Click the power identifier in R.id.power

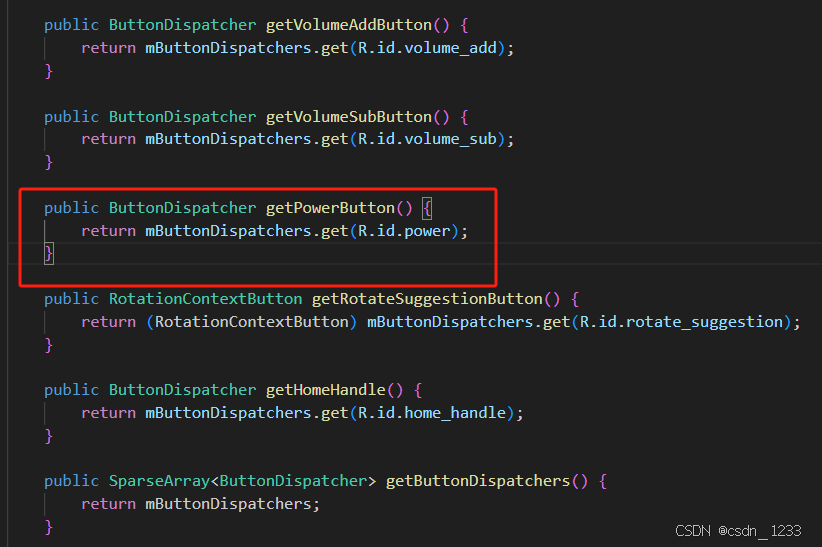pyautogui.click(x=427, y=231)
